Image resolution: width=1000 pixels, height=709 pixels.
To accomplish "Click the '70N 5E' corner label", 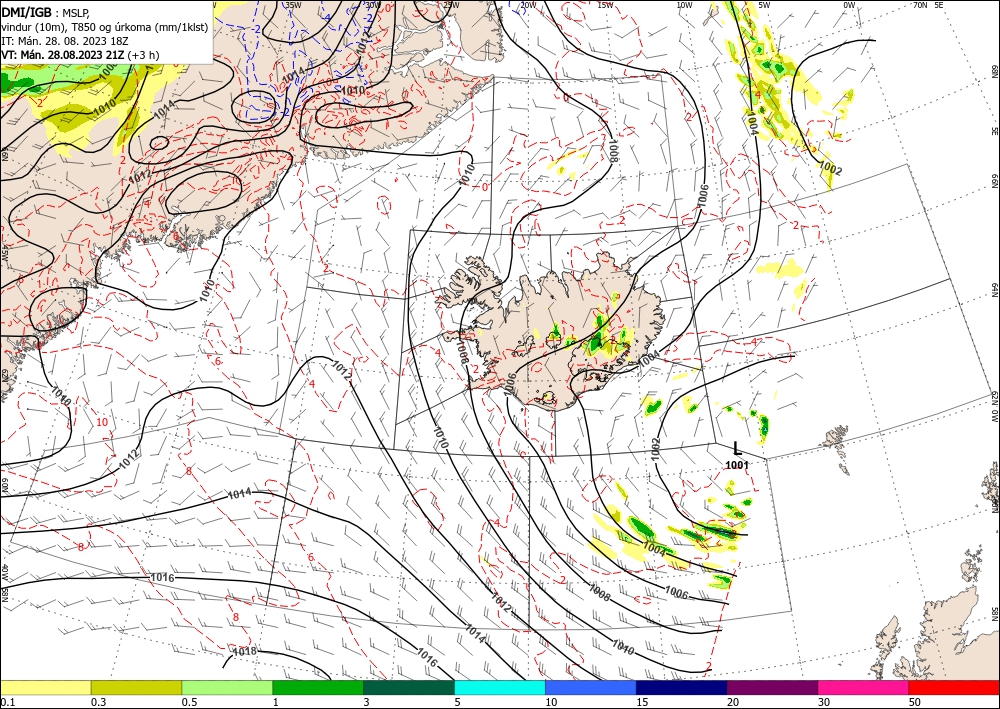I will click(x=928, y=4).
